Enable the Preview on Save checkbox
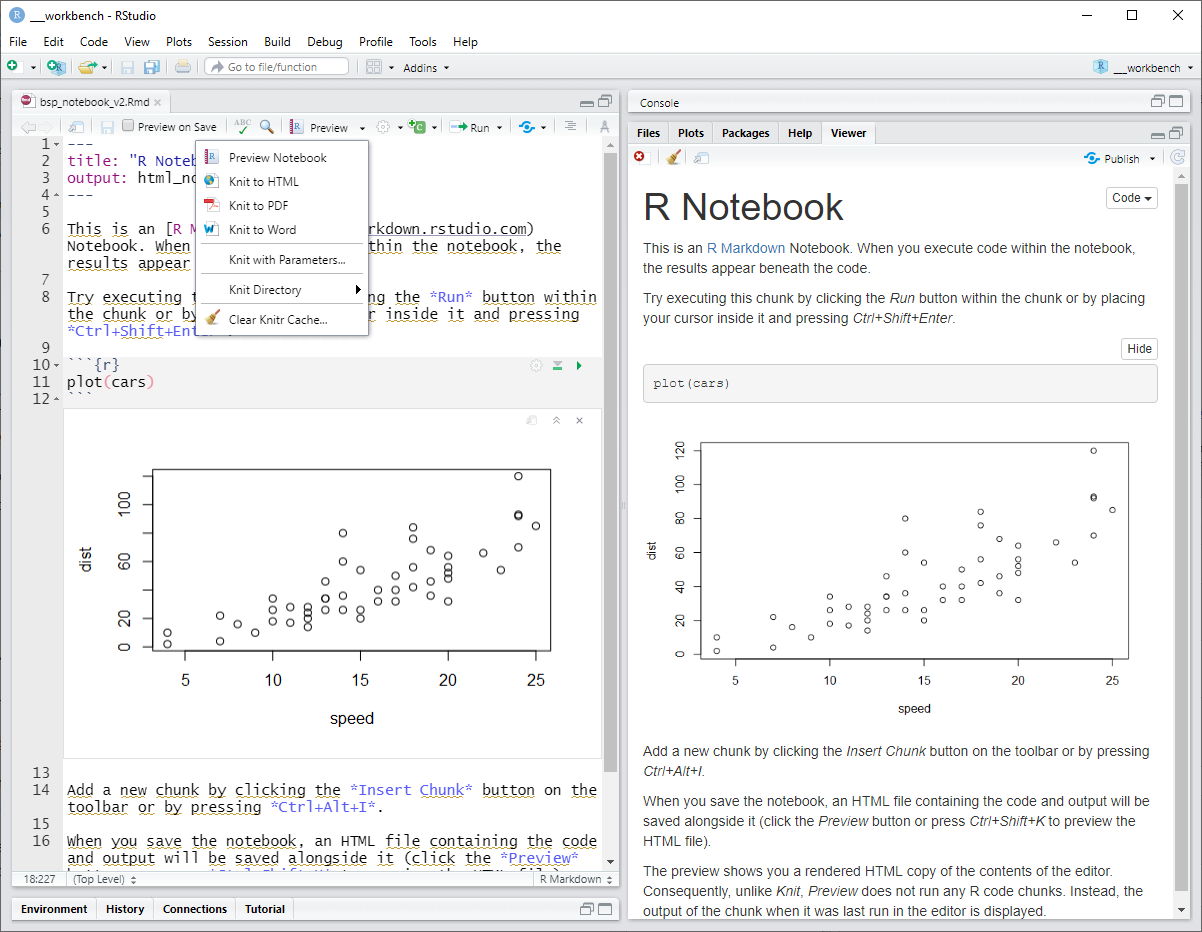 [x=128, y=126]
